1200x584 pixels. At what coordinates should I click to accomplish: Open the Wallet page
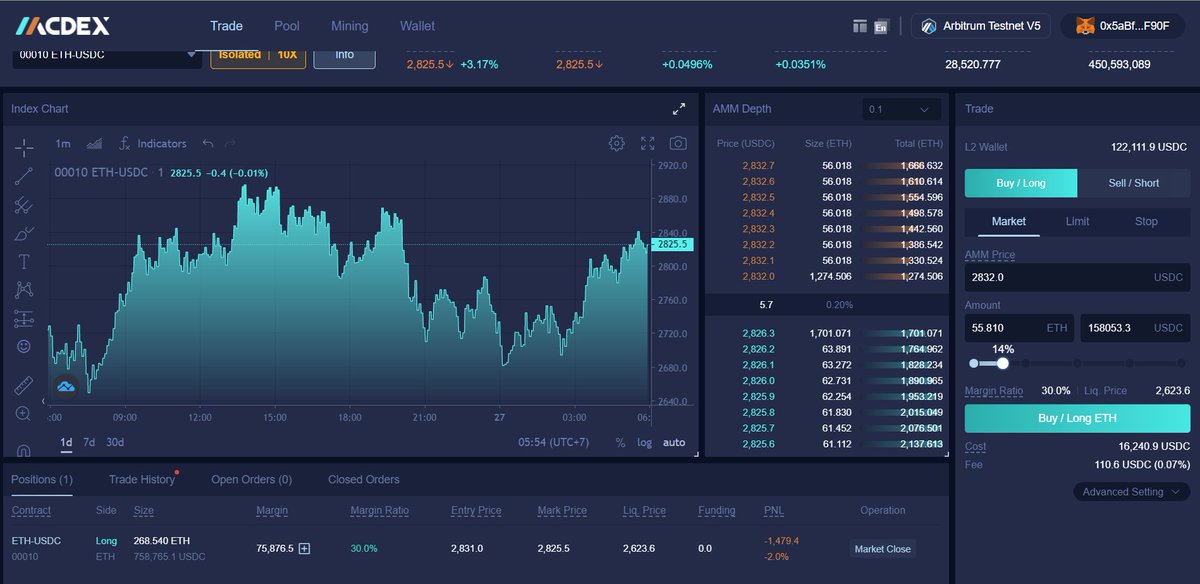click(417, 26)
